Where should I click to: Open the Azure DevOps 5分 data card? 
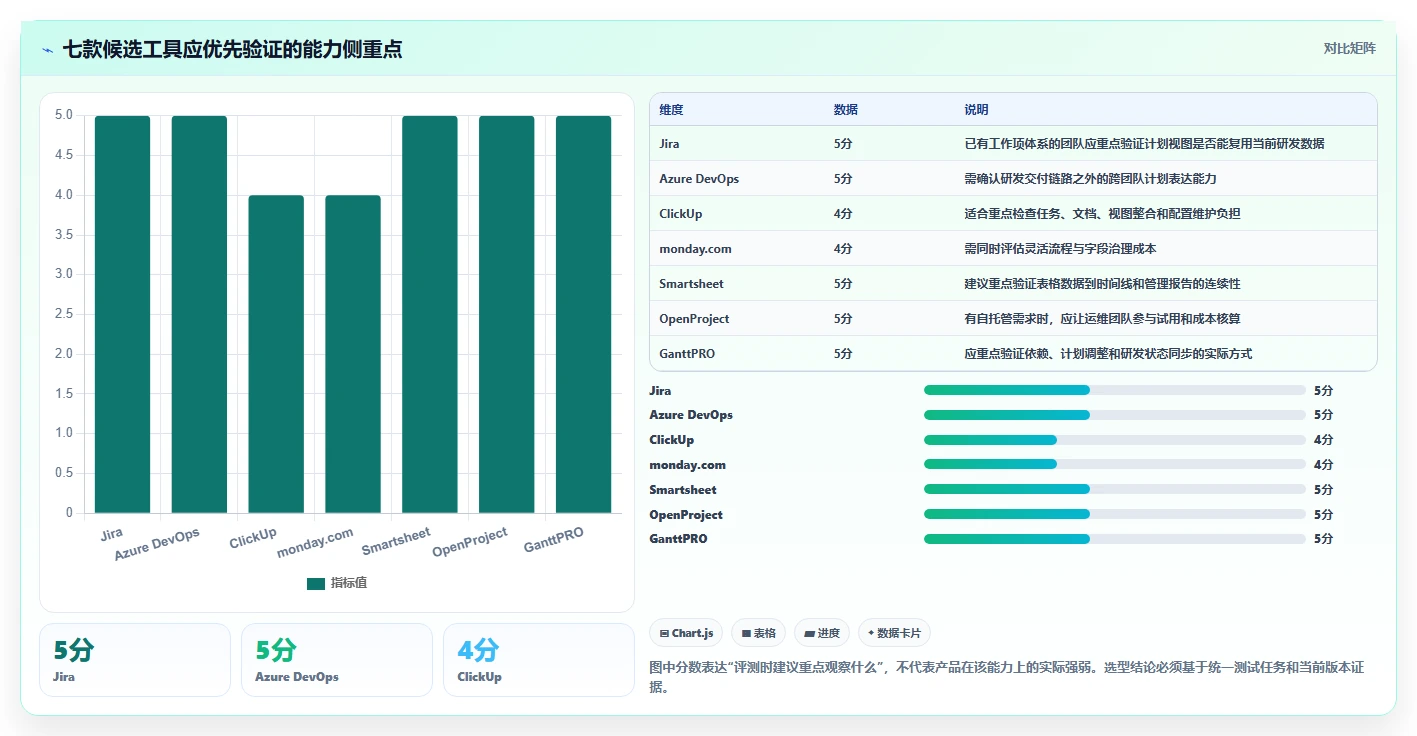[337, 660]
